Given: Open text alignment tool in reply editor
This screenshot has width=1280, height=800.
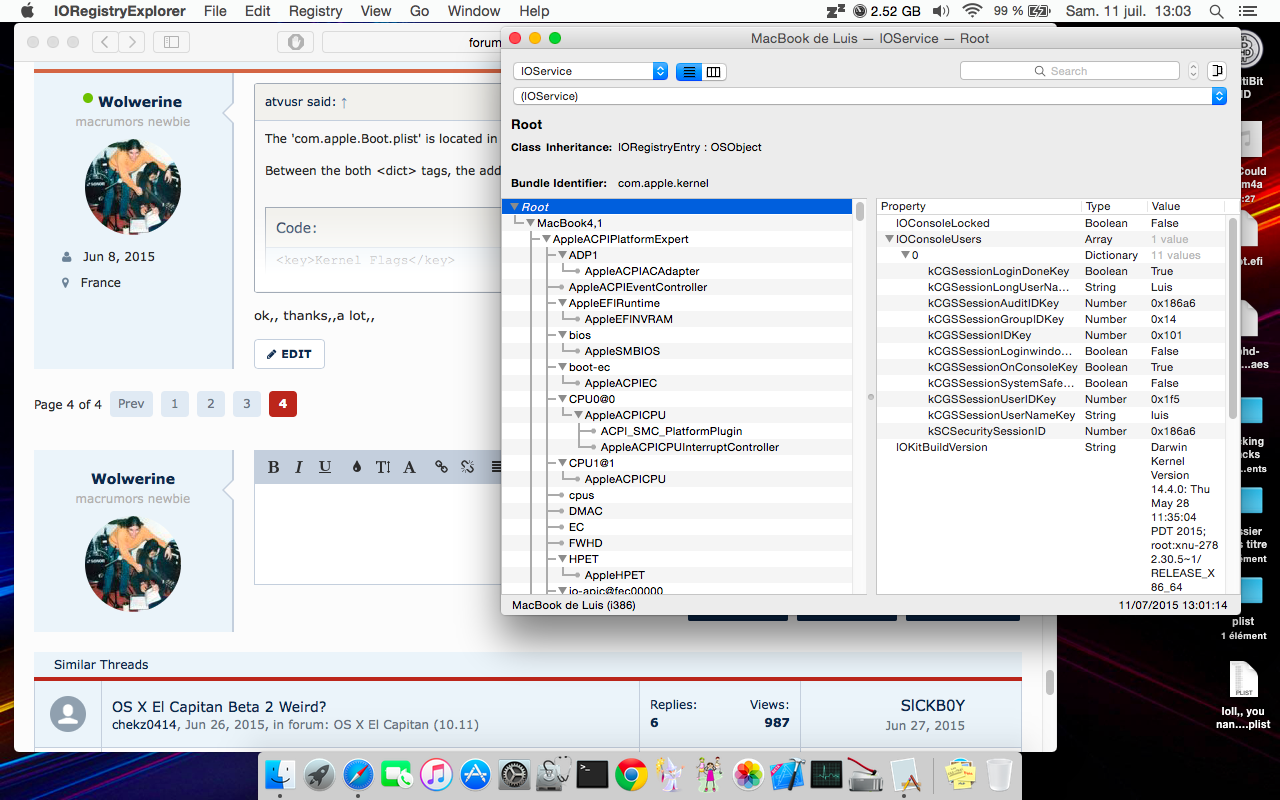Looking at the screenshot, I should 495,467.
